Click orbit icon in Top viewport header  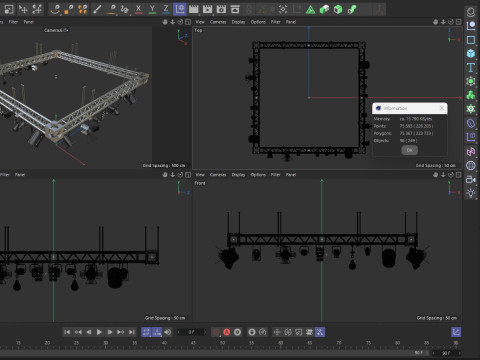pos(451,22)
